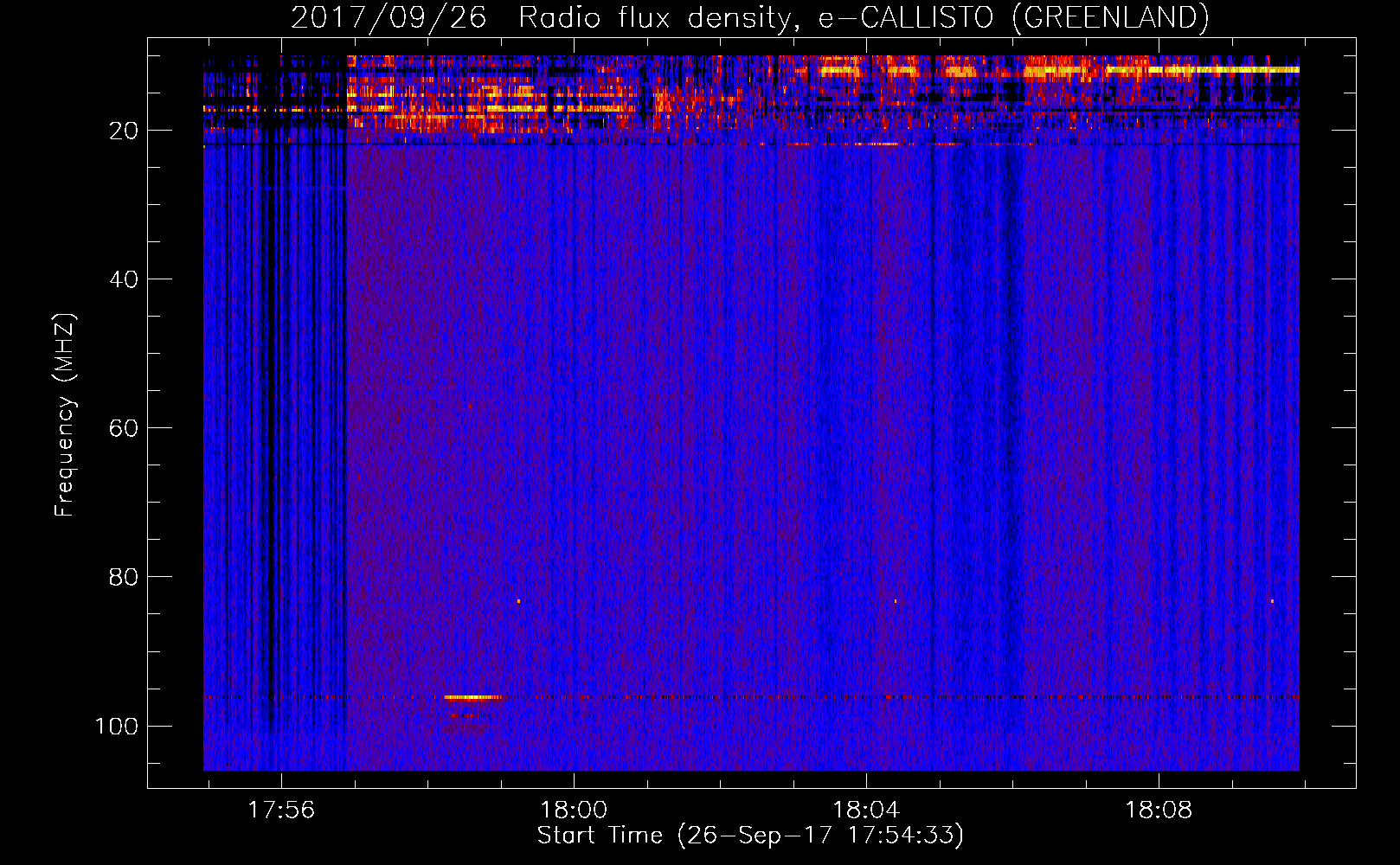Click the "80" frequency tick label
Image resolution: width=1400 pixels, height=865 pixels.
click(x=124, y=577)
